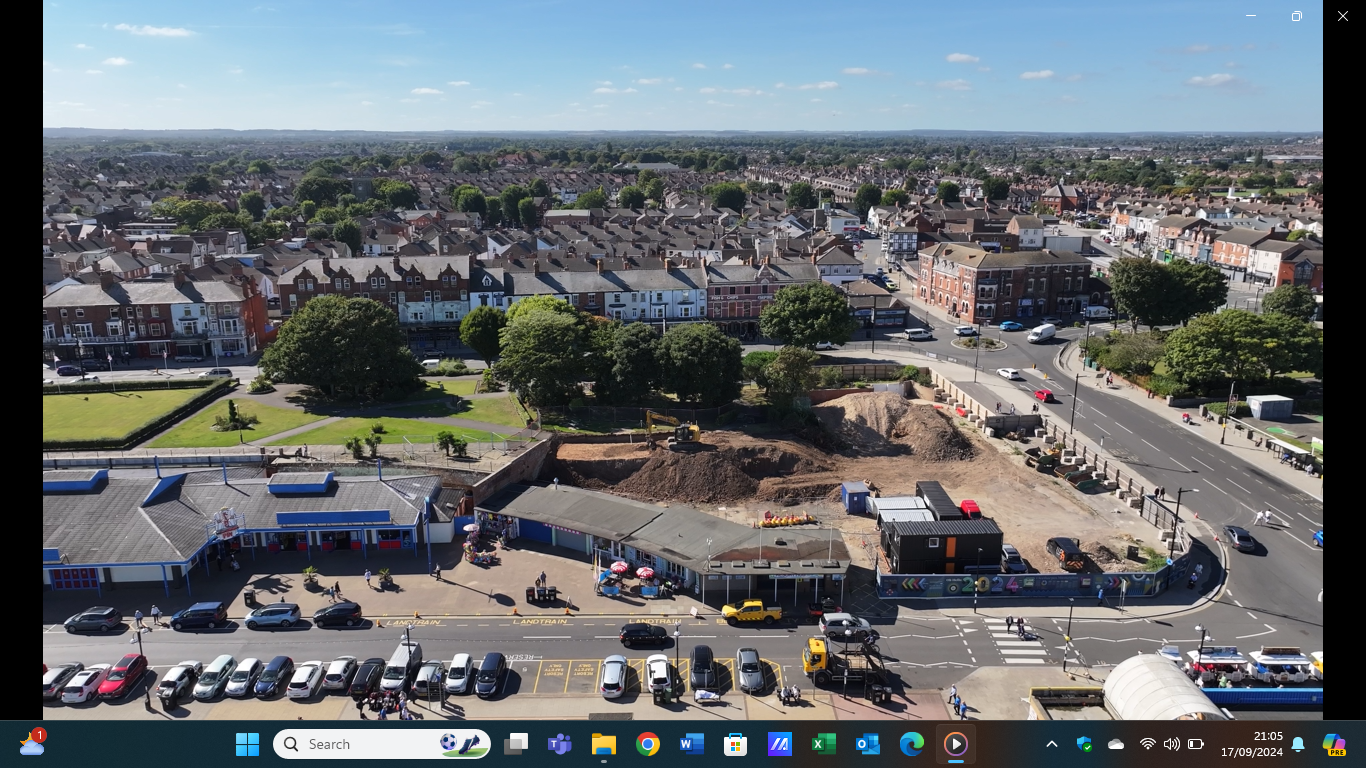
Task: Open the weather widget on the taskbar
Action: [32, 744]
